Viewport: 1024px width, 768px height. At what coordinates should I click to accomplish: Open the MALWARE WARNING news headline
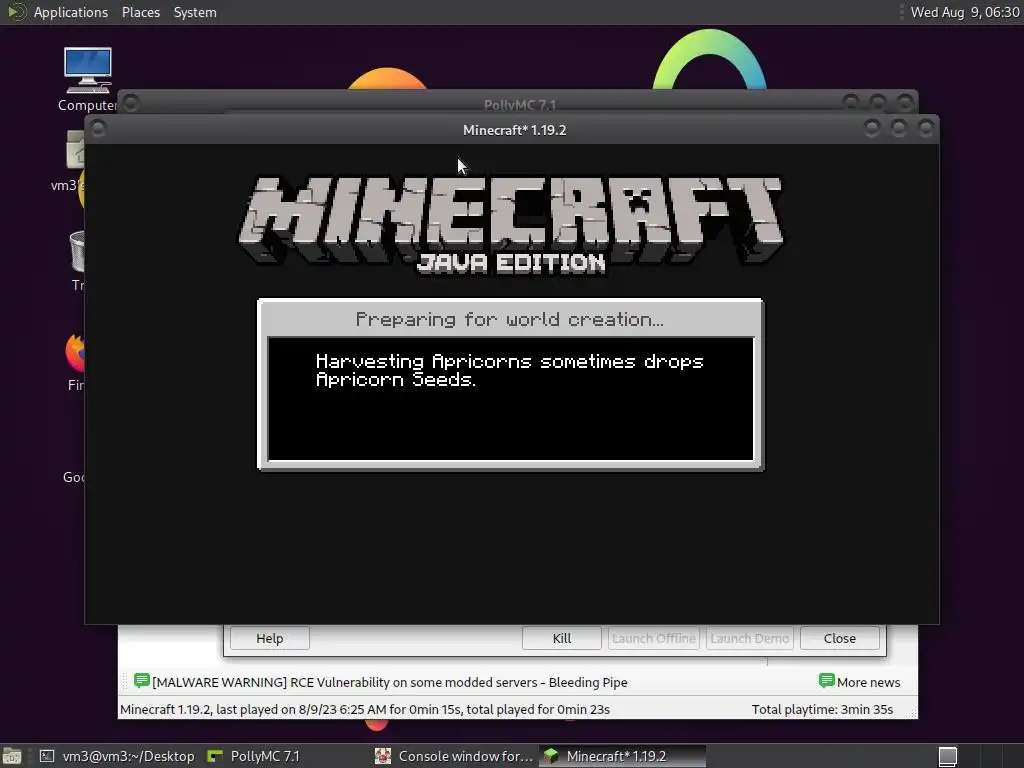pyautogui.click(x=389, y=682)
